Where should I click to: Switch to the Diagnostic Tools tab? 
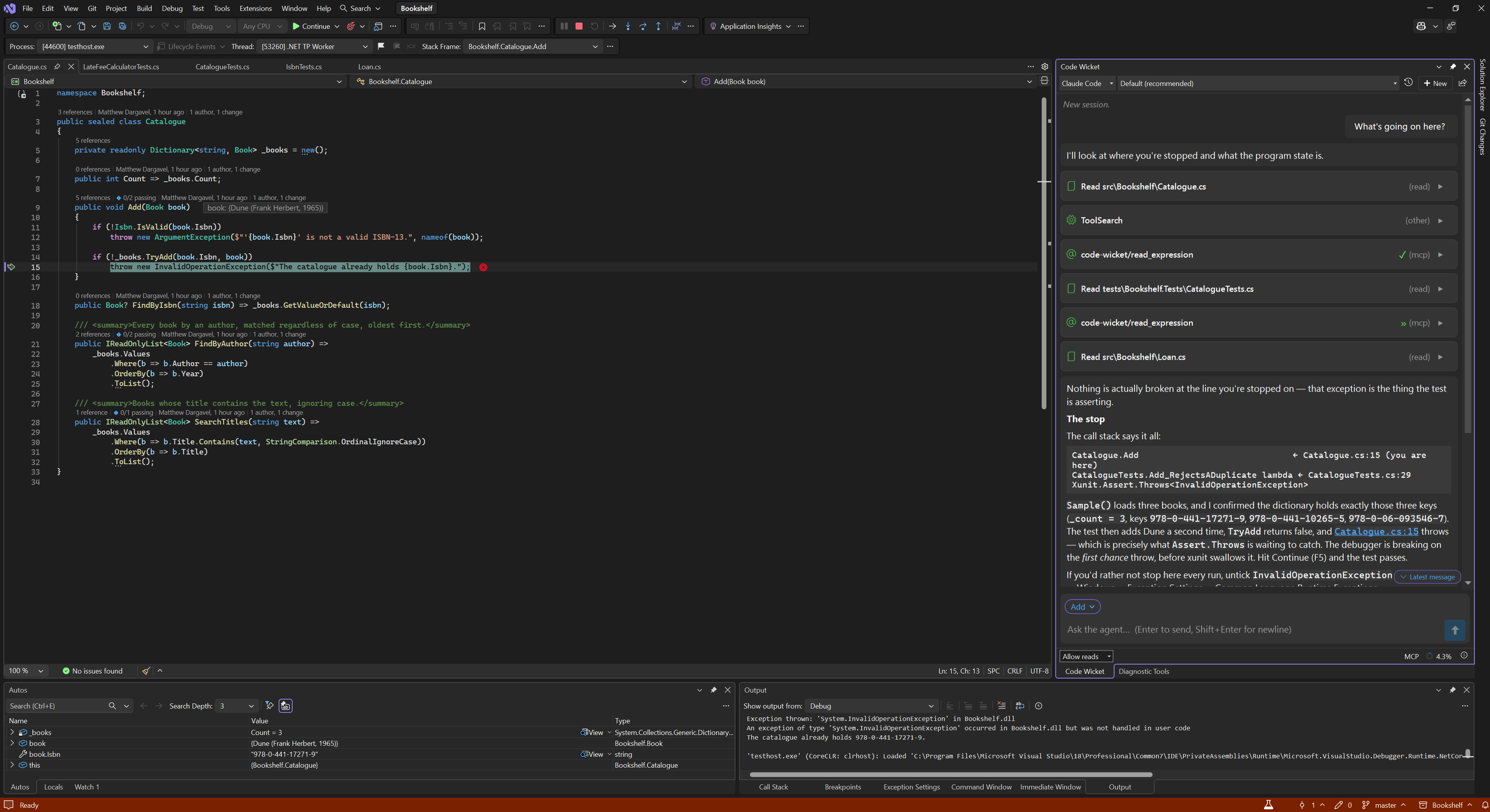pos(1144,672)
